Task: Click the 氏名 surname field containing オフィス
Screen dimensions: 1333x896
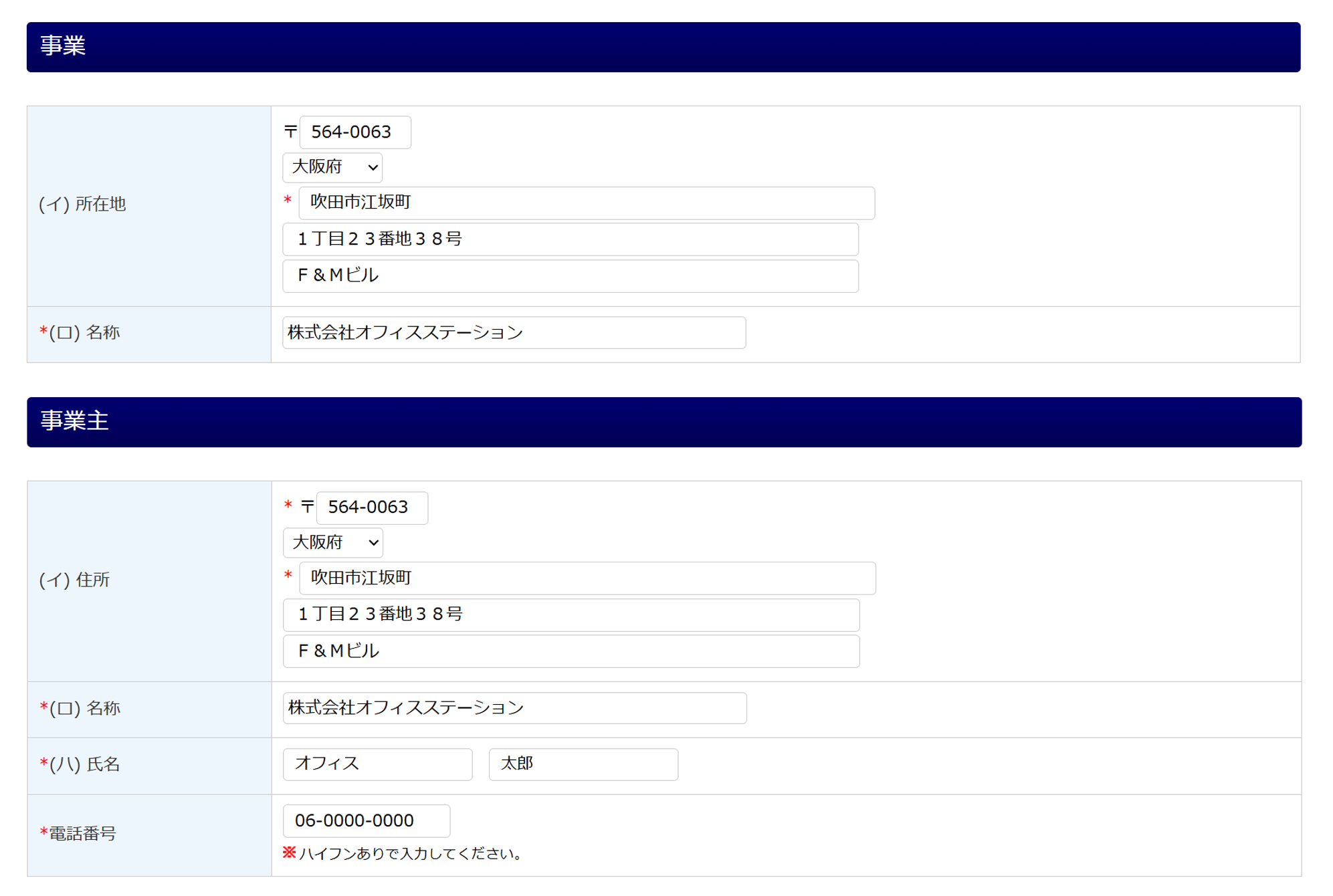Action: click(377, 764)
